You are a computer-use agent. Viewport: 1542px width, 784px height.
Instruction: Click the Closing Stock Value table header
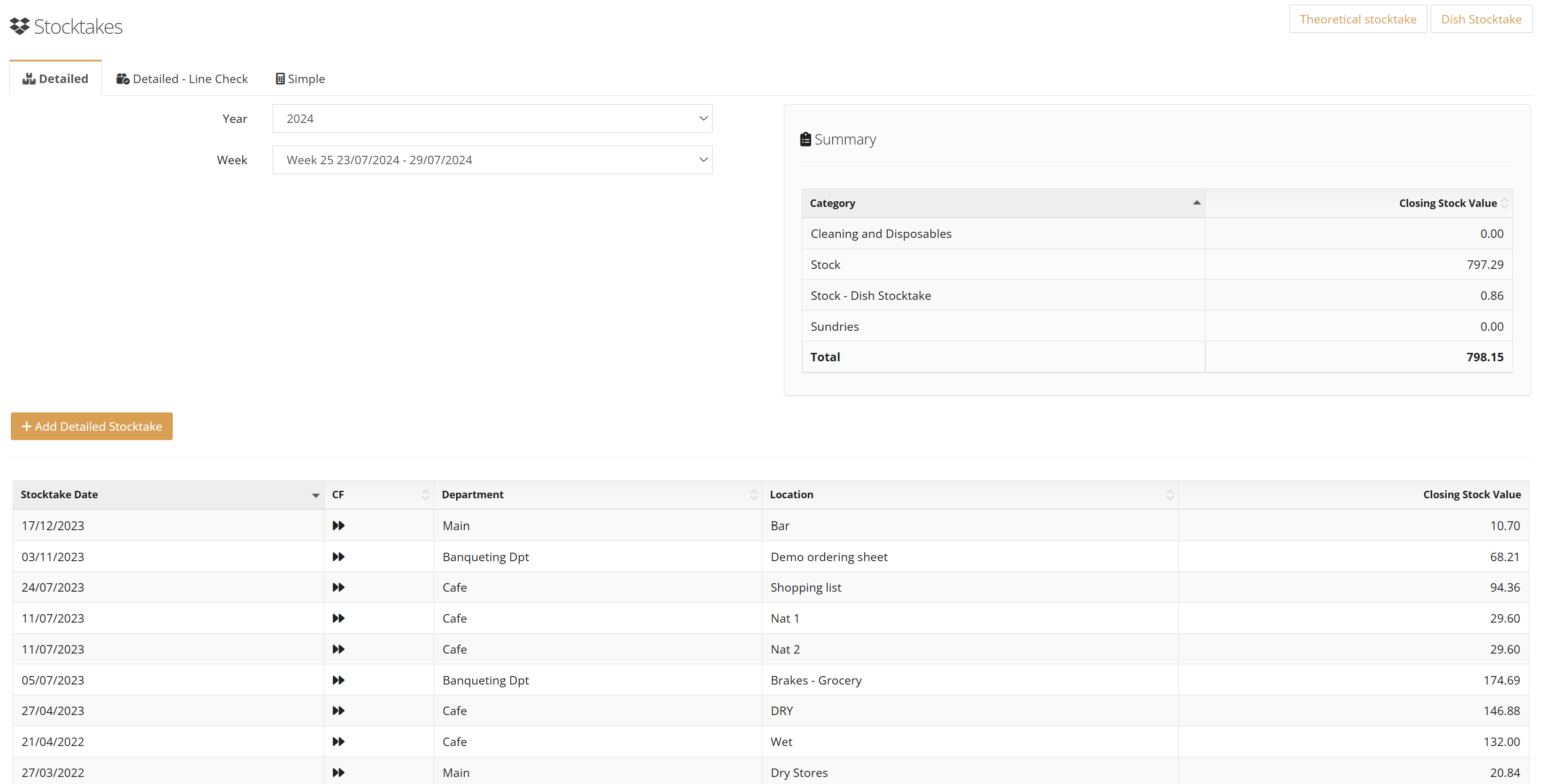coord(1353,495)
